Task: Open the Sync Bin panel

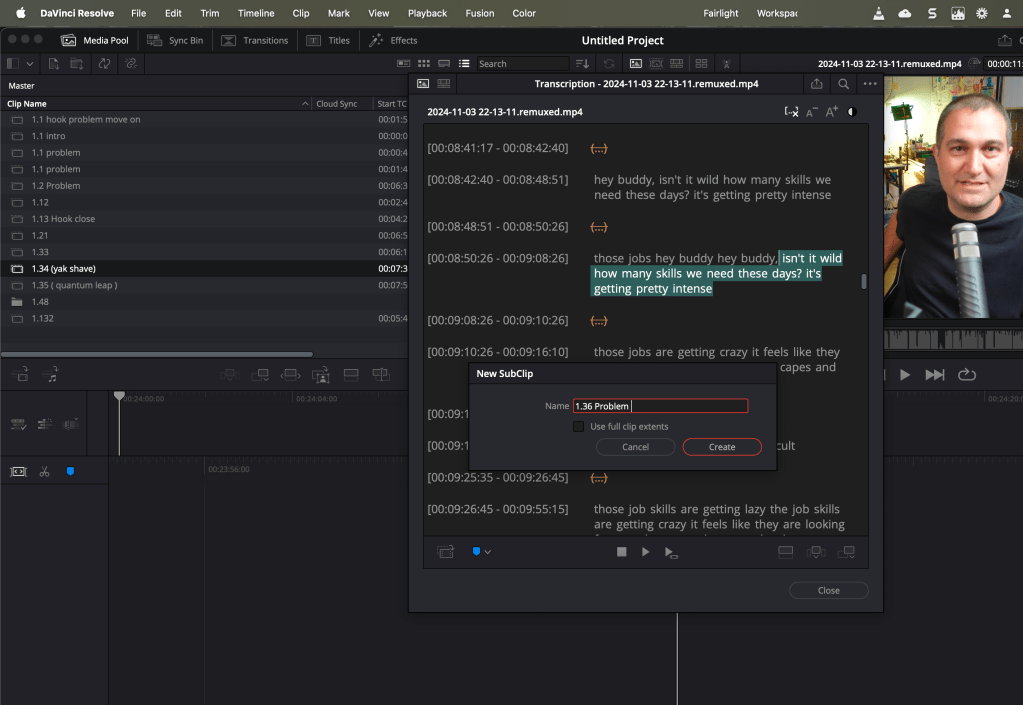Action: click(175, 40)
